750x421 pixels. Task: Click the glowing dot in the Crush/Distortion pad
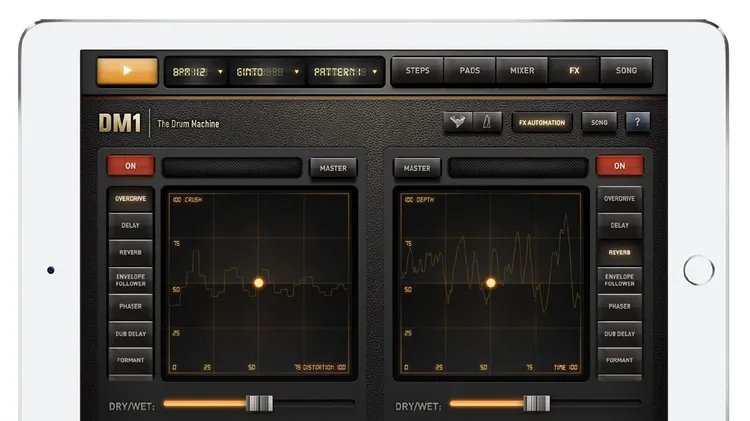[258, 283]
